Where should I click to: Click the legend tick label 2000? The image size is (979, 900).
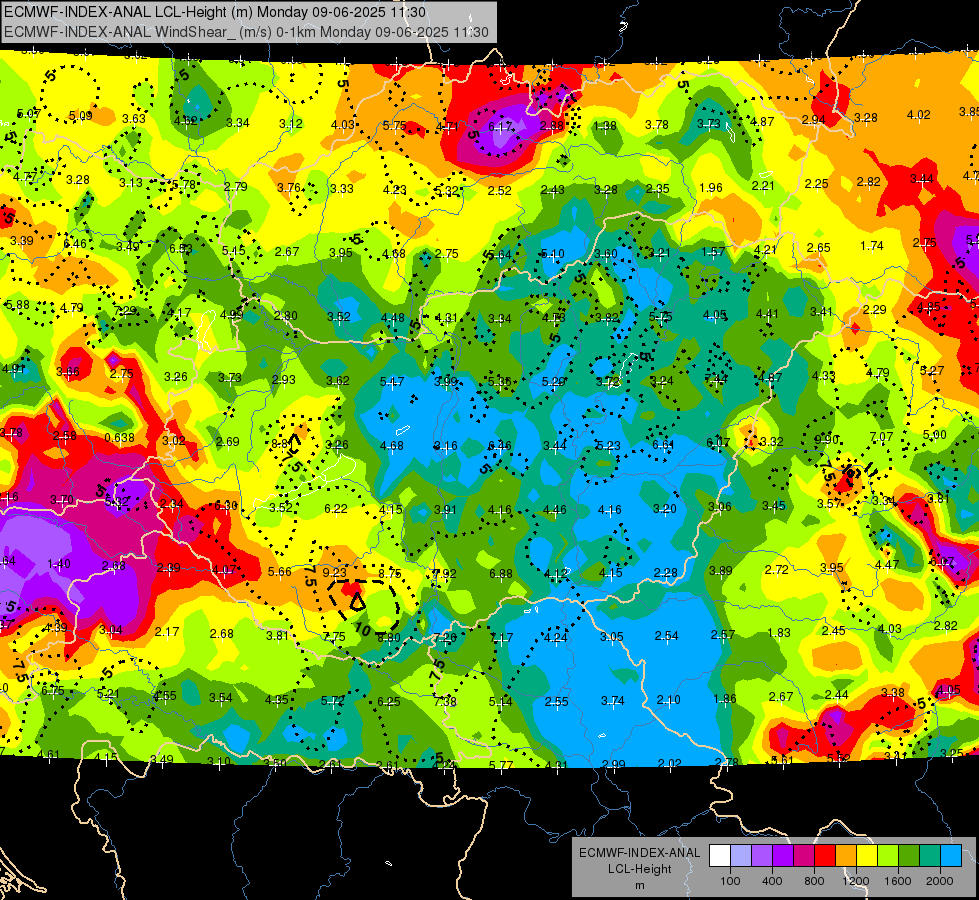[x=940, y=881]
